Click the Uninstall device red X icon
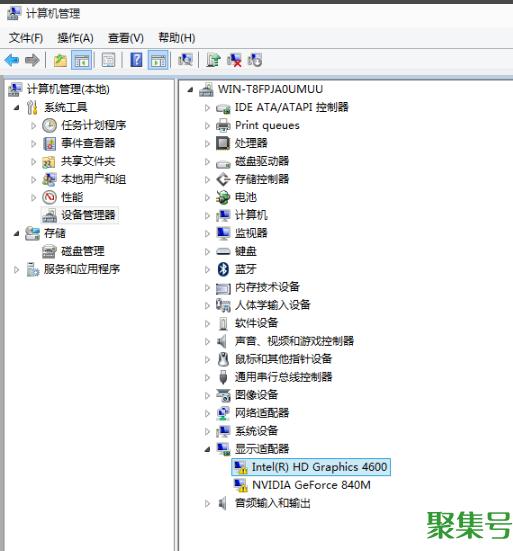Image resolution: width=513 pixels, height=551 pixels. 234,60
